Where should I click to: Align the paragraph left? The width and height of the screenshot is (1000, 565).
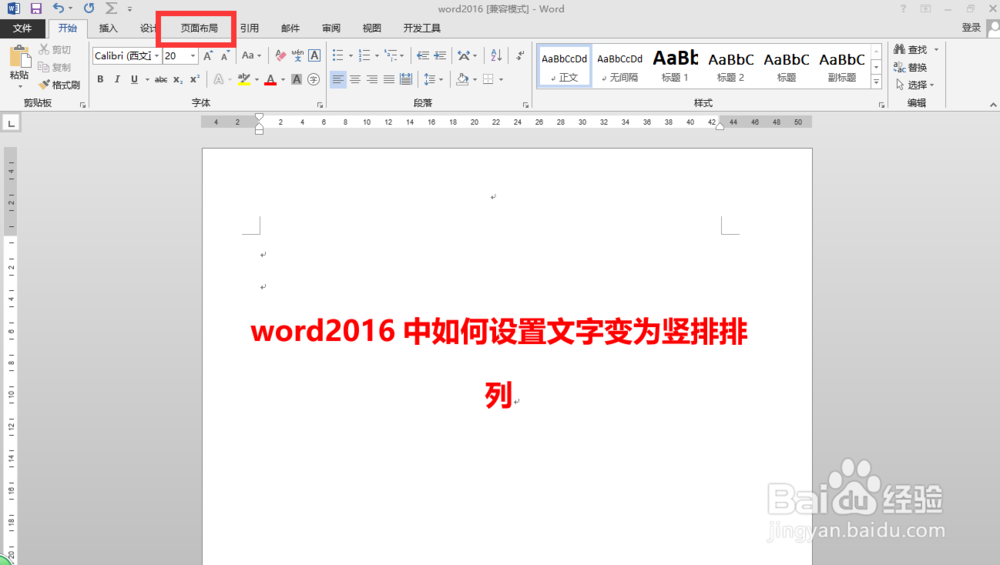(x=338, y=80)
